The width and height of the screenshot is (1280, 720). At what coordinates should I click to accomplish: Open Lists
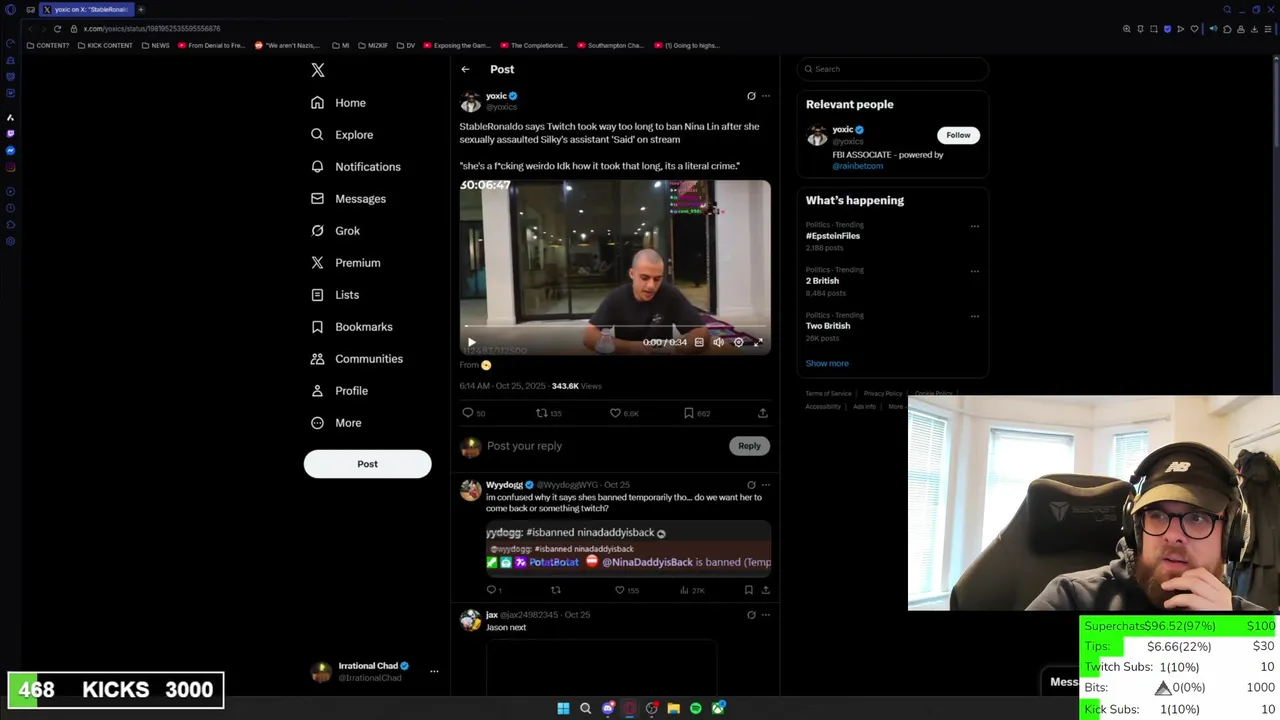click(335, 295)
